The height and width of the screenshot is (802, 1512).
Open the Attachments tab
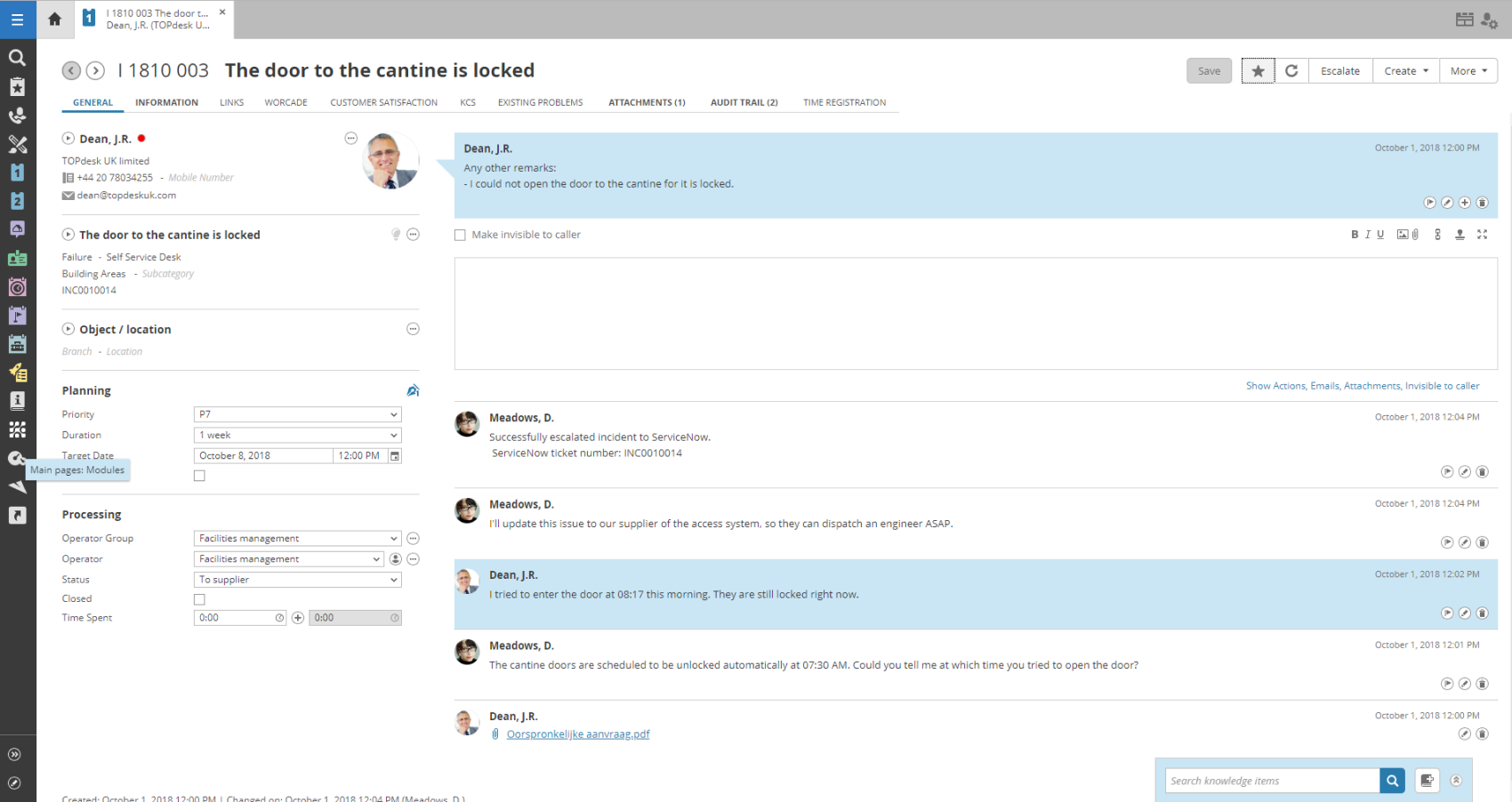[x=647, y=103]
